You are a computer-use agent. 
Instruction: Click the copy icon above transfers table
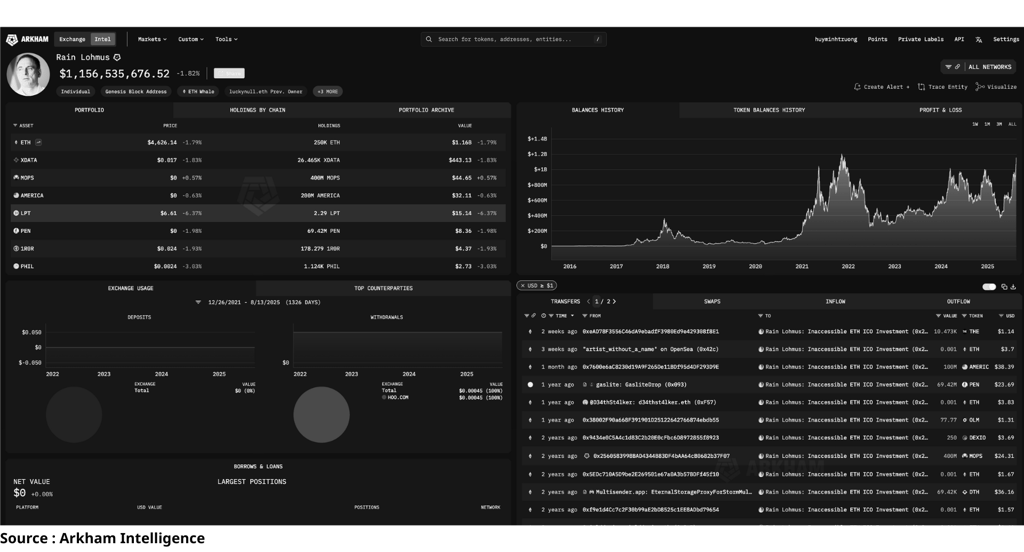coord(1004,287)
